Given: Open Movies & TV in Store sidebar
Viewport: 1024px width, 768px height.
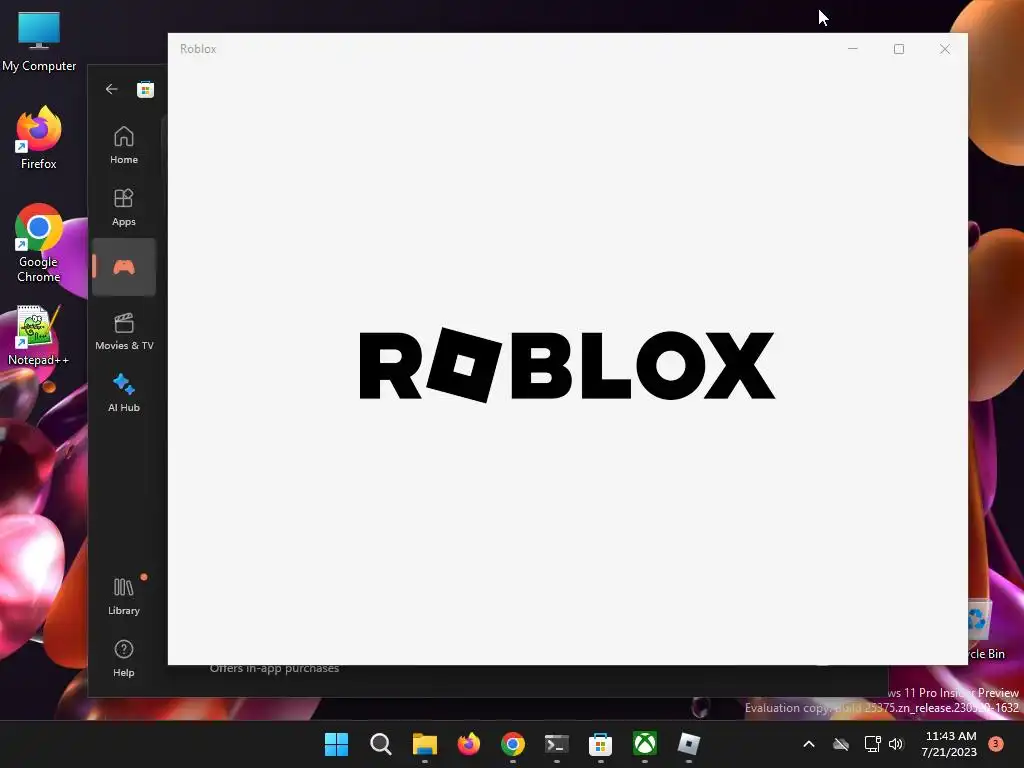Looking at the screenshot, I should [123, 331].
